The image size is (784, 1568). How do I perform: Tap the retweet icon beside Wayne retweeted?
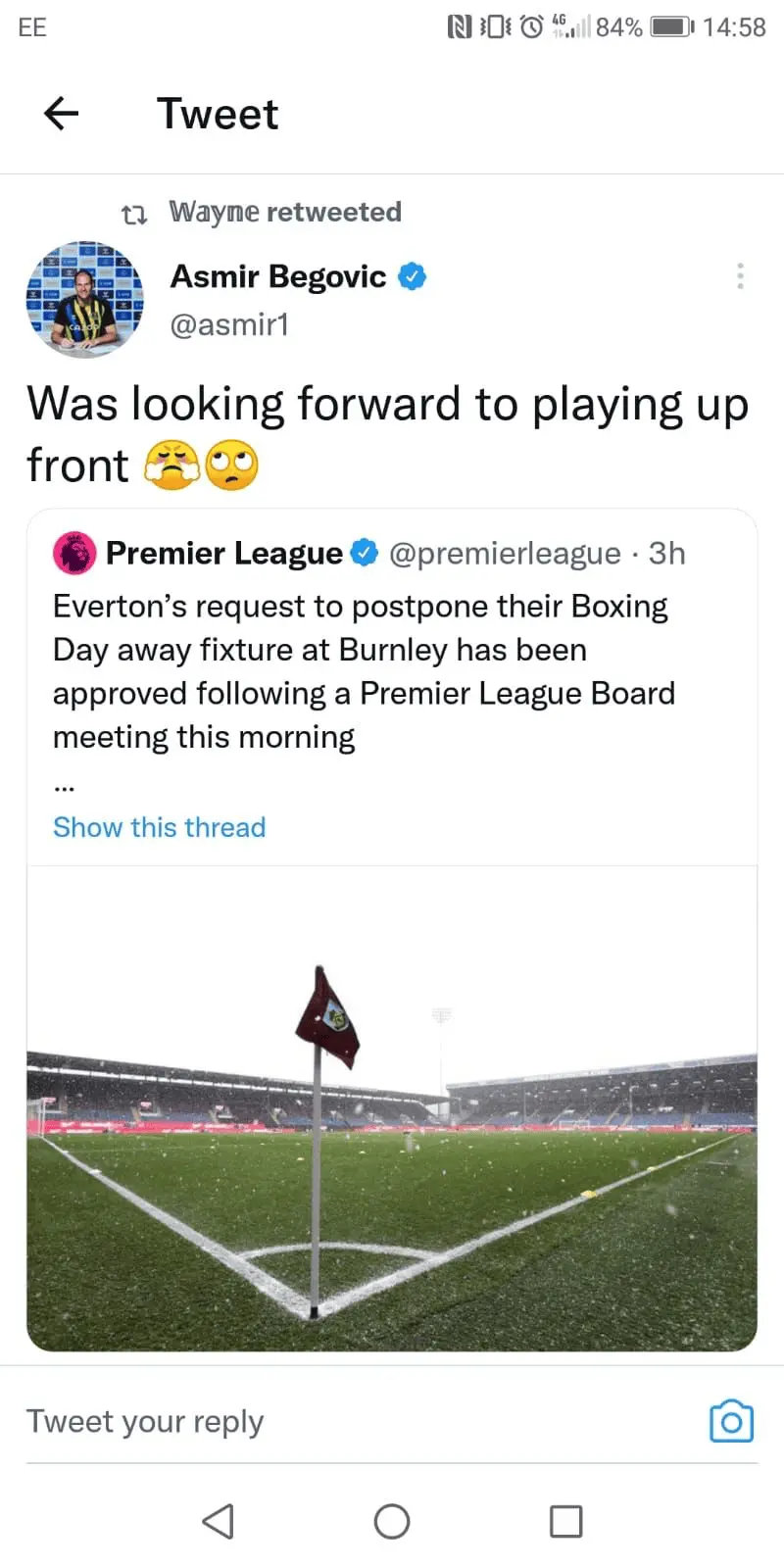pos(133,213)
